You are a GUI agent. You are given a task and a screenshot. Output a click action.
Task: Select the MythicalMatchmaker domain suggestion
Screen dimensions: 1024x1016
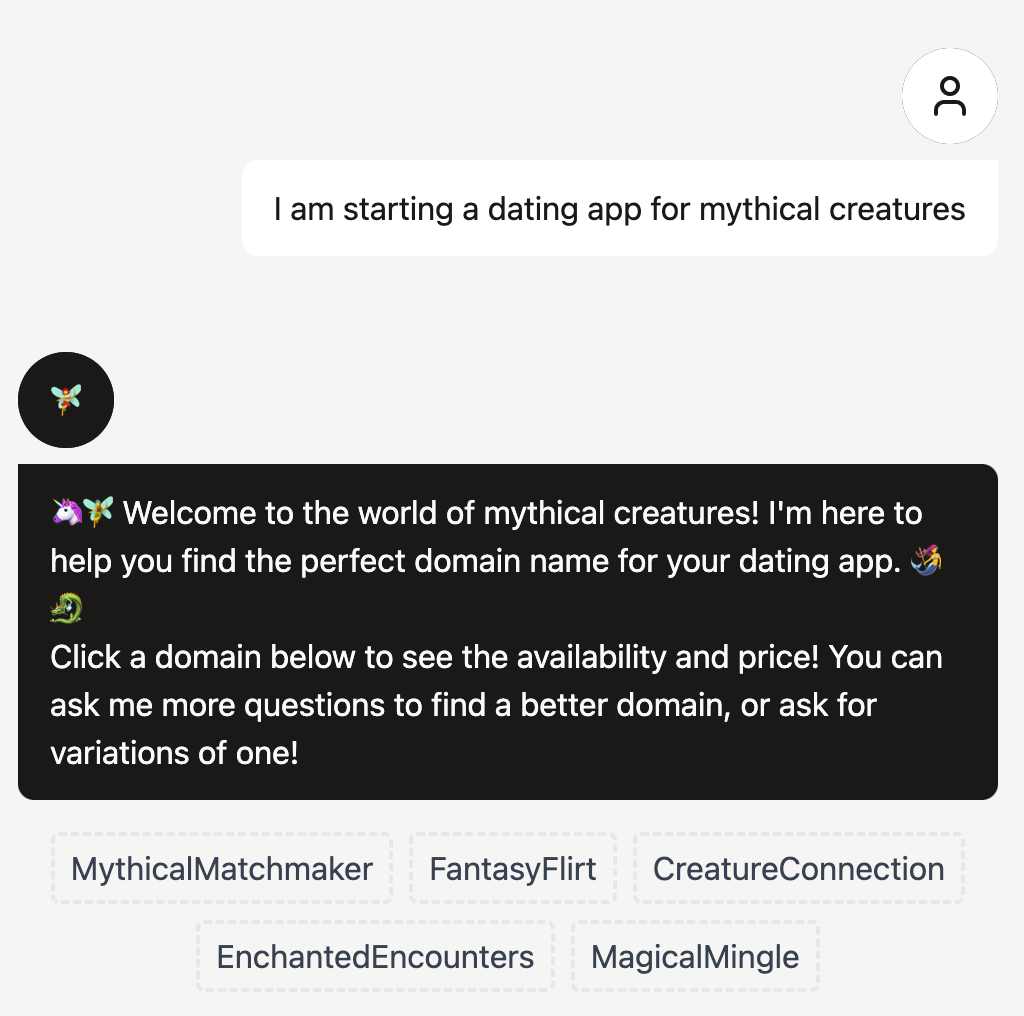[x=222, y=869]
